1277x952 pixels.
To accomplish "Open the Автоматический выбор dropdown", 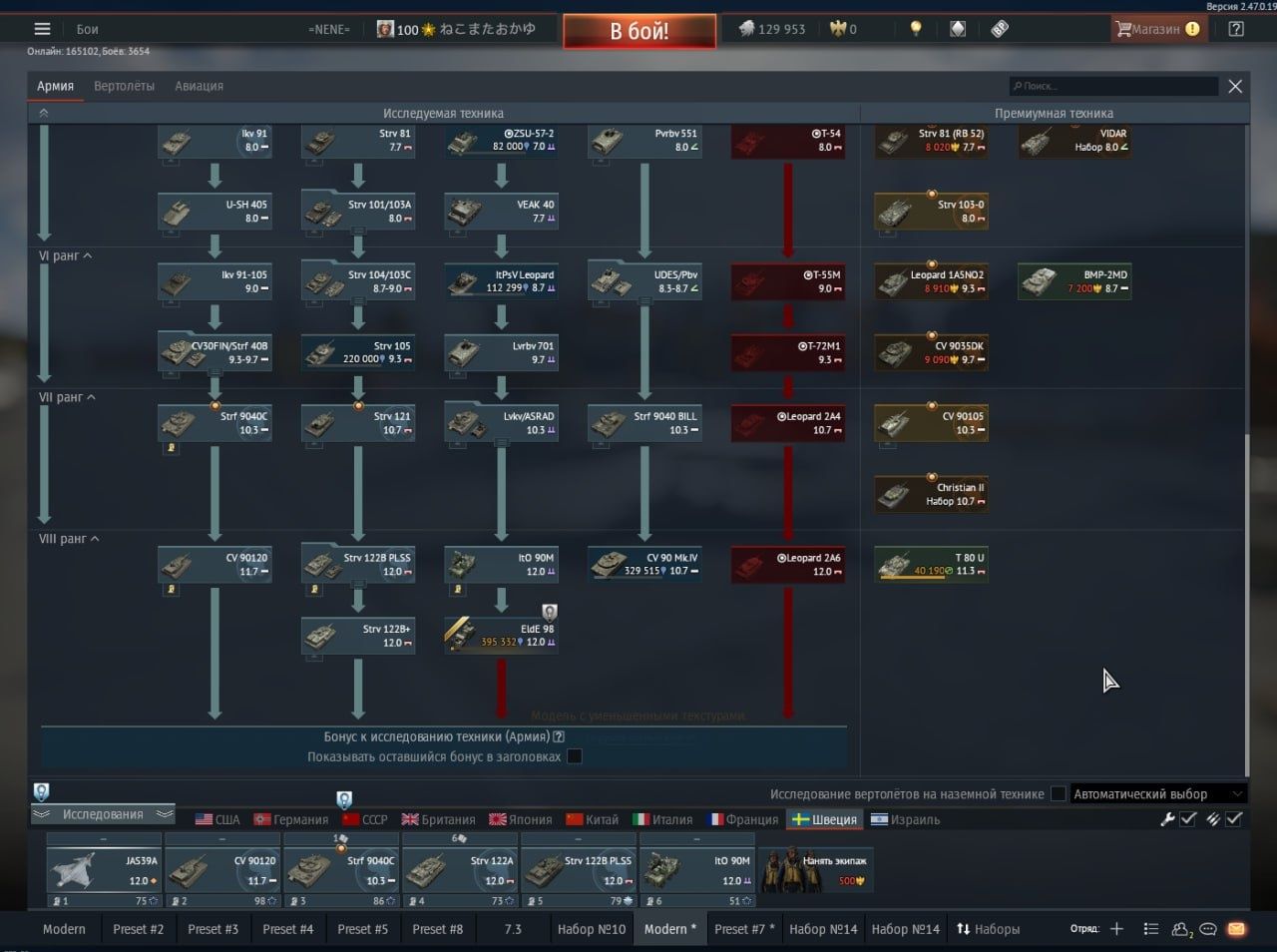I will pos(1158,794).
